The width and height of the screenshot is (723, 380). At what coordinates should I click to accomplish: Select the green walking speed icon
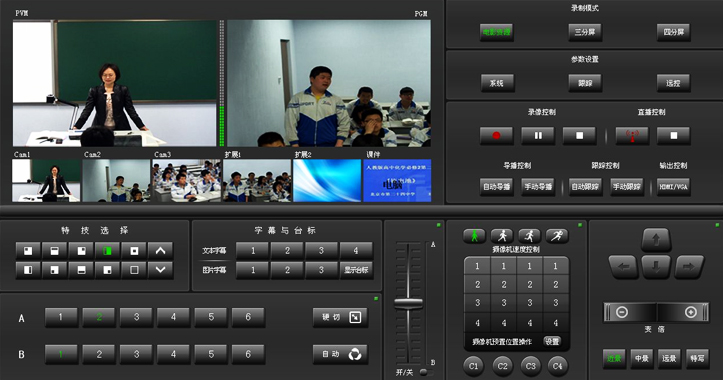[474, 236]
